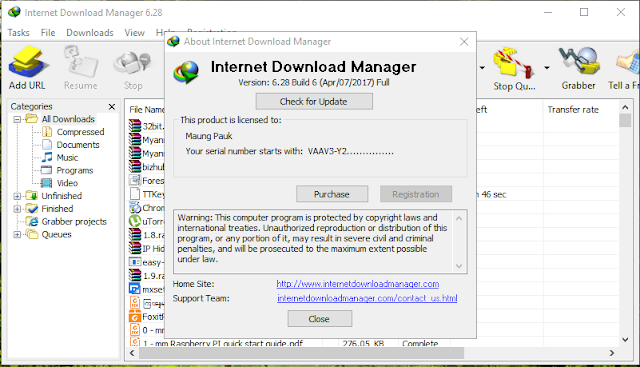Click the Close button in About dialog
640x367 pixels.
point(320,319)
